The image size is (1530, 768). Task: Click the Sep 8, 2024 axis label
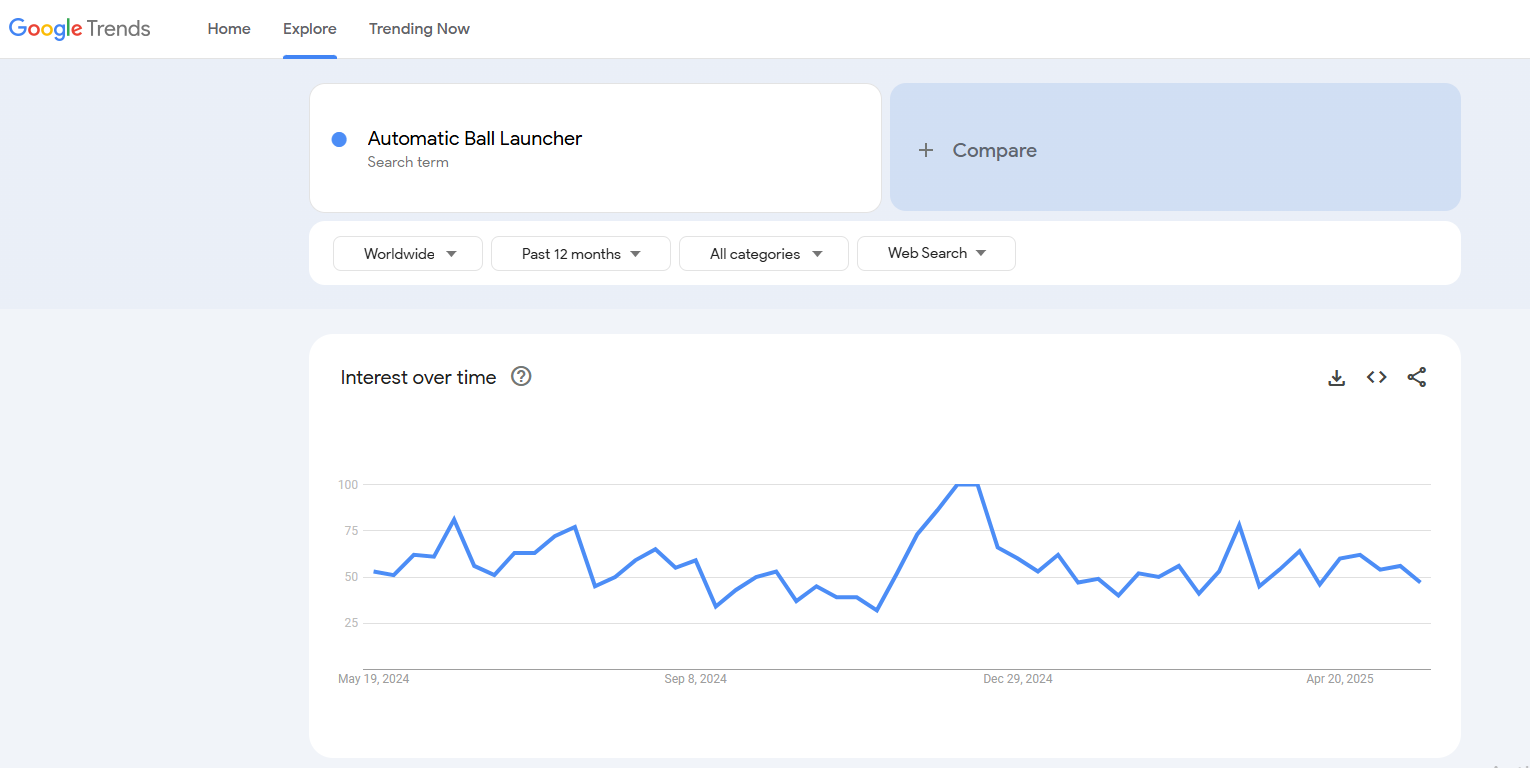tap(696, 679)
